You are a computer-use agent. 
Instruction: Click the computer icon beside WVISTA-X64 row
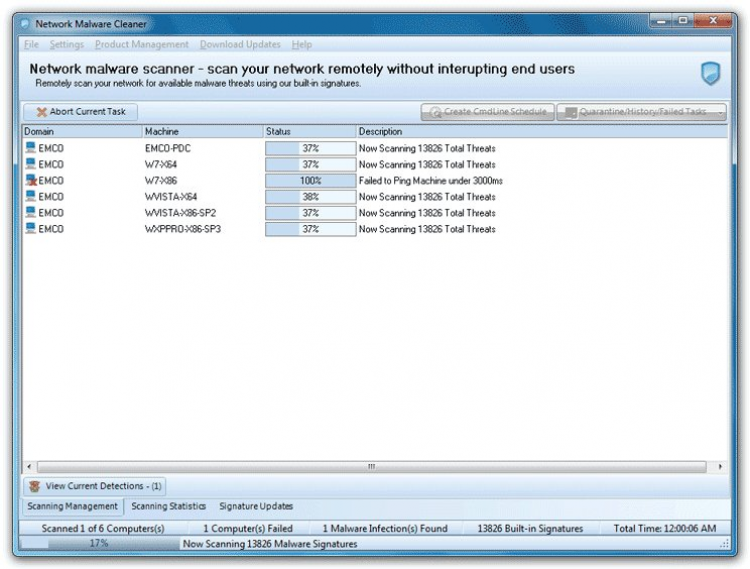[x=31, y=196]
